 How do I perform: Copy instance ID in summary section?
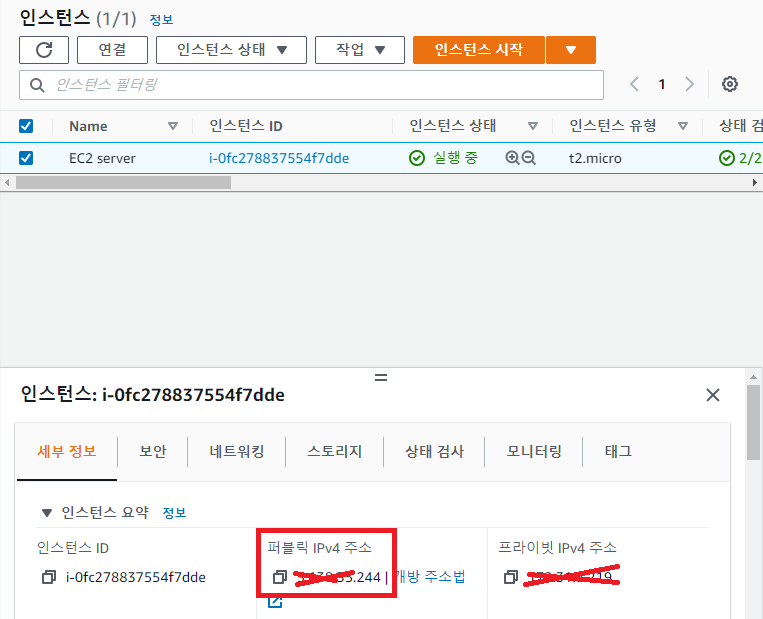pyautogui.click(x=49, y=577)
